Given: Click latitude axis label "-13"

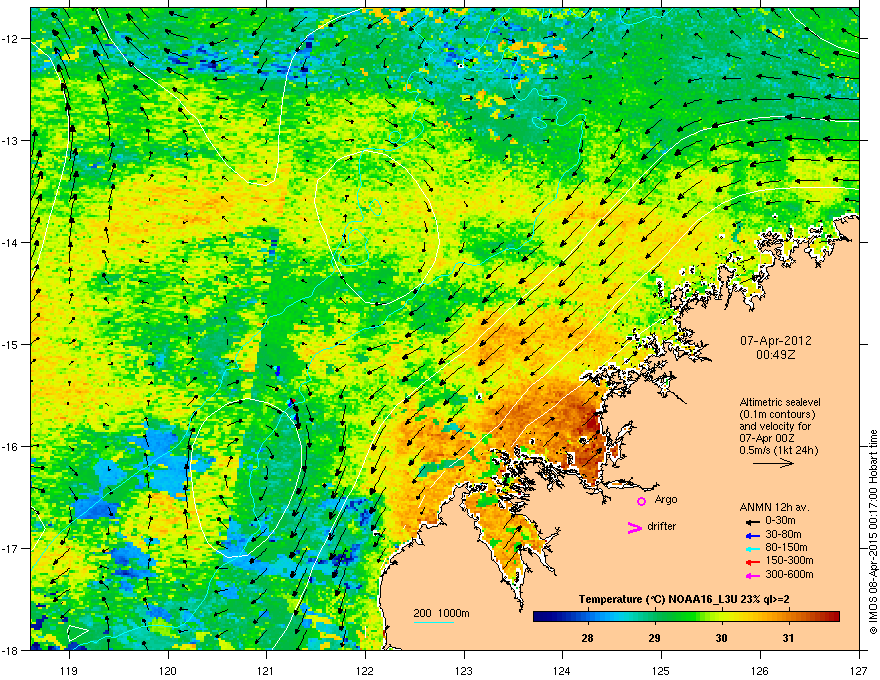Looking at the screenshot, I should click(x=10, y=141).
